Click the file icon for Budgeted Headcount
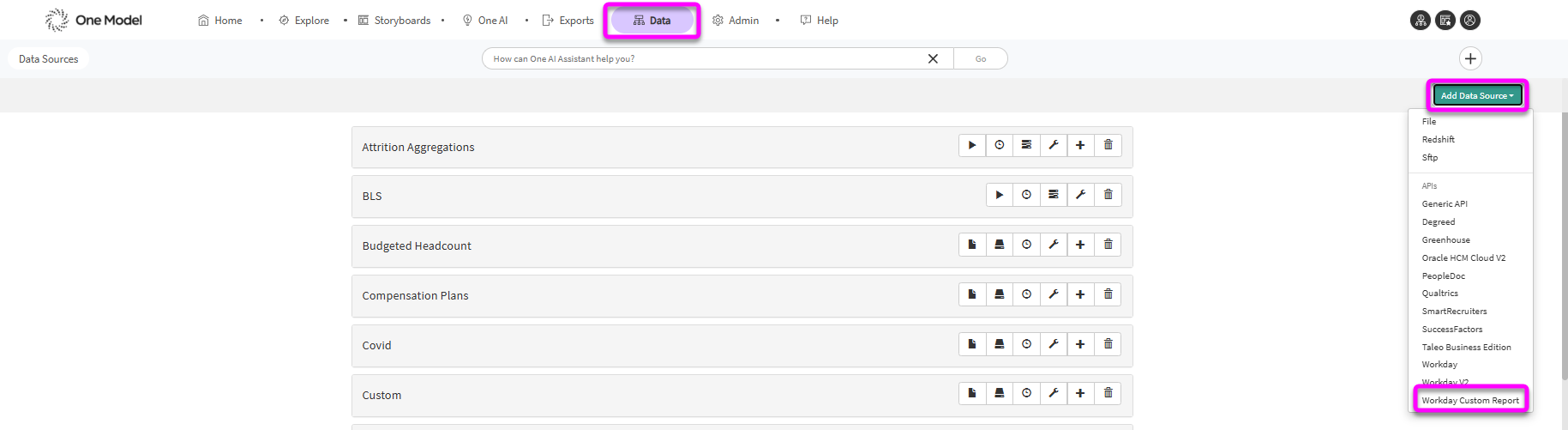1568x430 pixels. pyautogui.click(x=972, y=245)
